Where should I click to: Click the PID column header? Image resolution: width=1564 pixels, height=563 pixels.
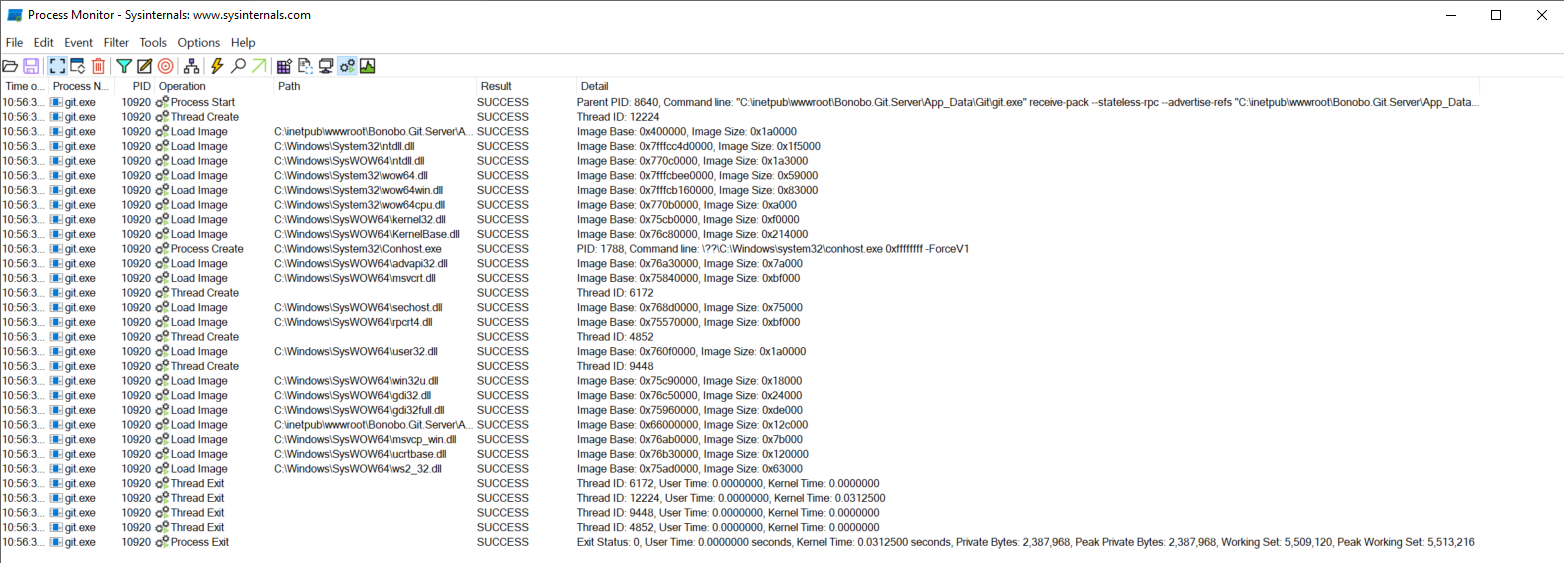click(x=135, y=86)
